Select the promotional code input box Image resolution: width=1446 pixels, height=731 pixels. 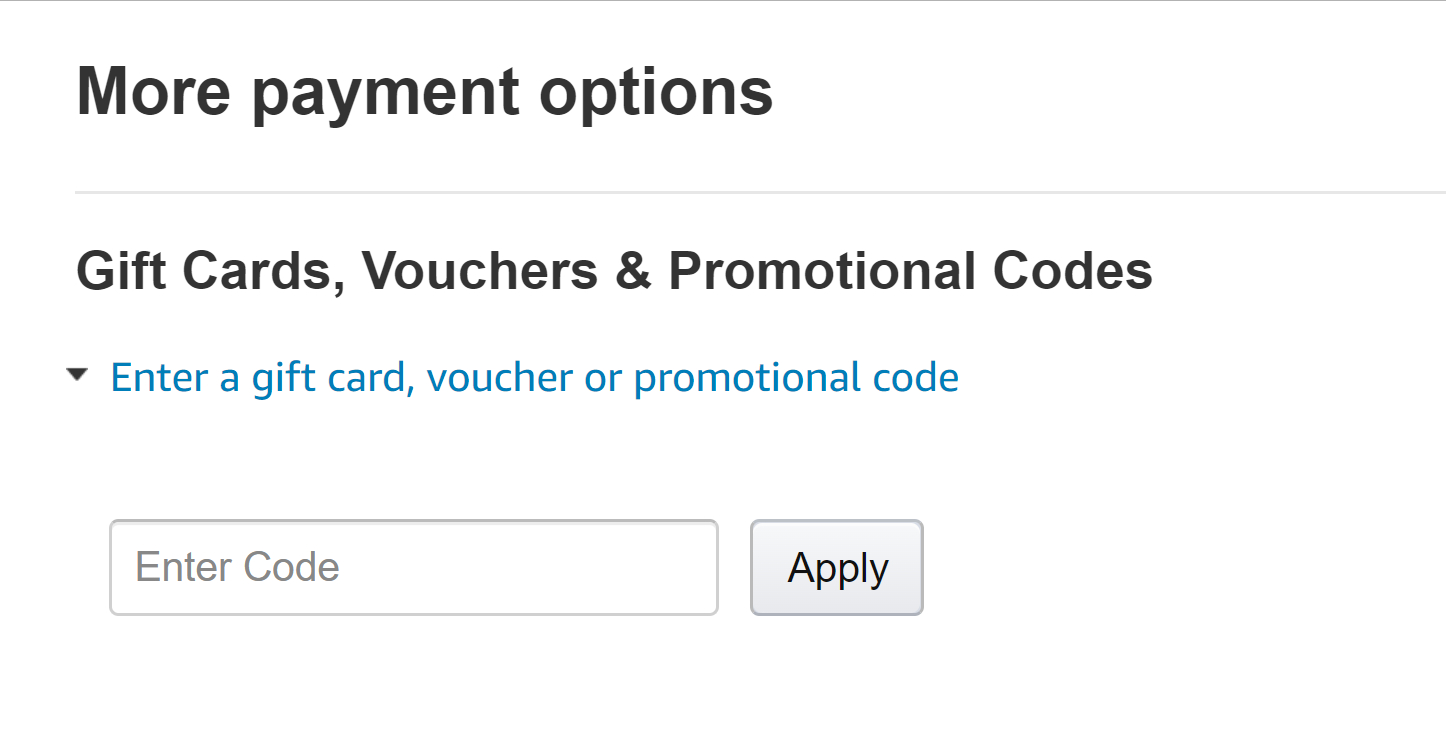(413, 567)
